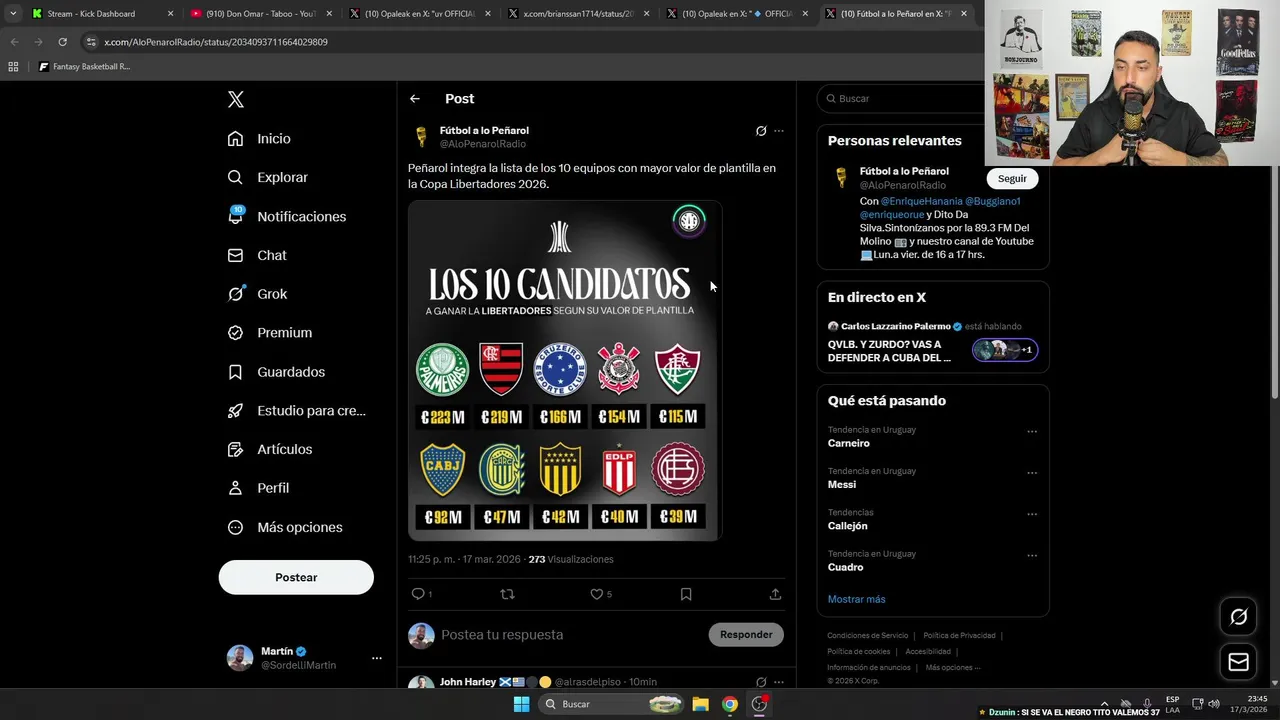The width and height of the screenshot is (1280, 720).
Task: Expand Más opciones menu
Action: pyautogui.click(x=285, y=527)
